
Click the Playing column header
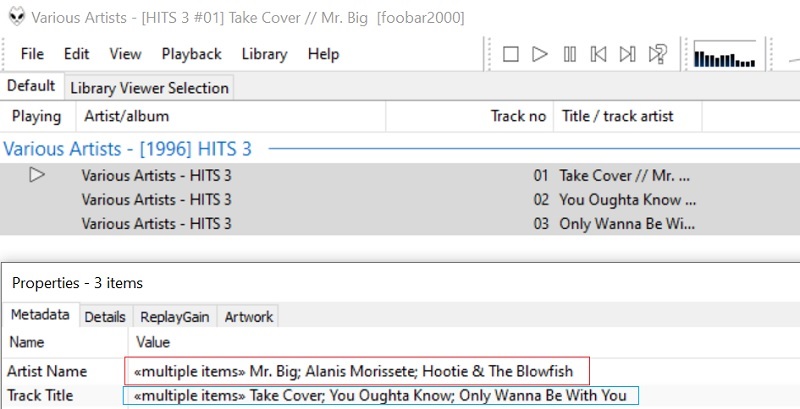click(x=37, y=116)
